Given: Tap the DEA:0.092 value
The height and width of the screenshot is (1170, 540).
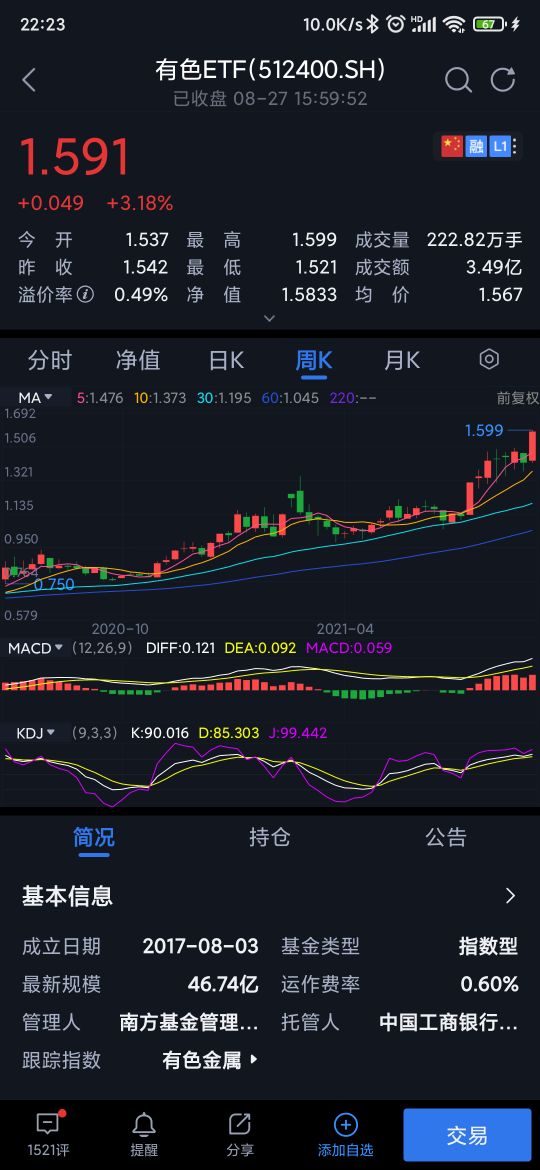Looking at the screenshot, I should [x=259, y=648].
